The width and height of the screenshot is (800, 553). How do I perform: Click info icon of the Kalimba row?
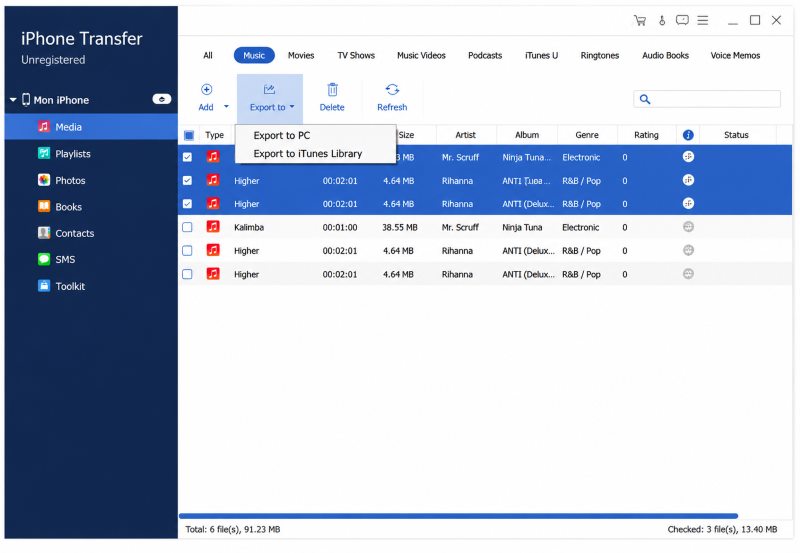tap(688, 227)
